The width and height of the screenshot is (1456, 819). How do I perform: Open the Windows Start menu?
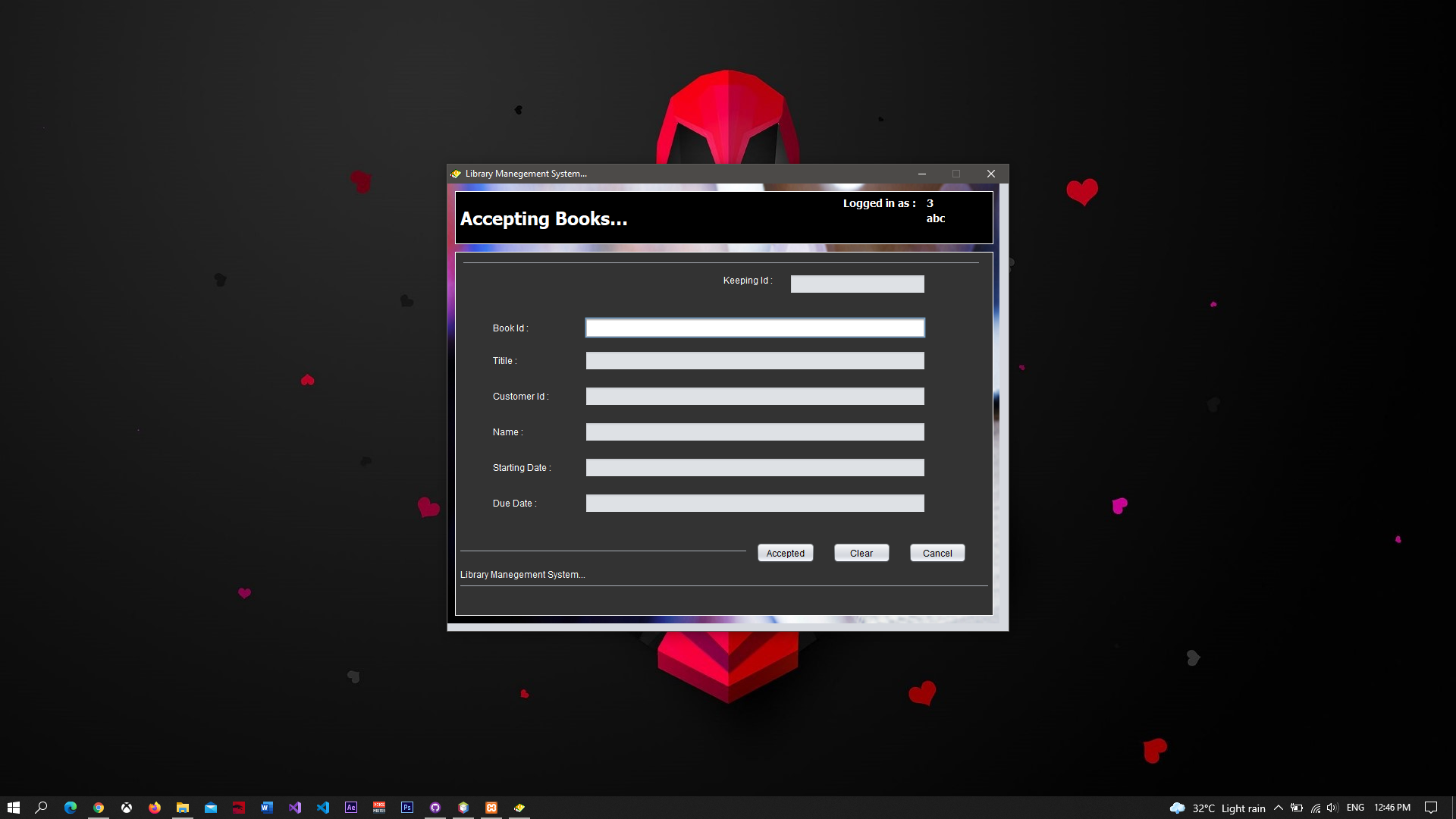14,807
